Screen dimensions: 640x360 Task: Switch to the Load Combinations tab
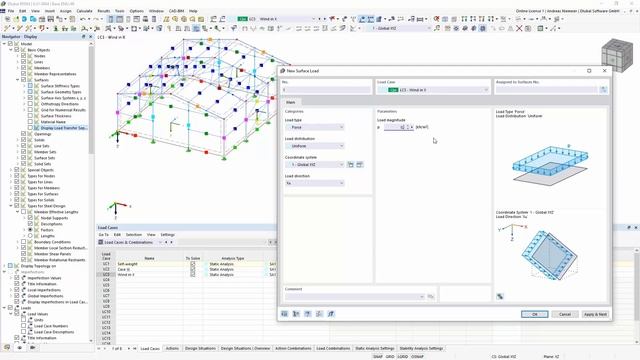point(333,349)
